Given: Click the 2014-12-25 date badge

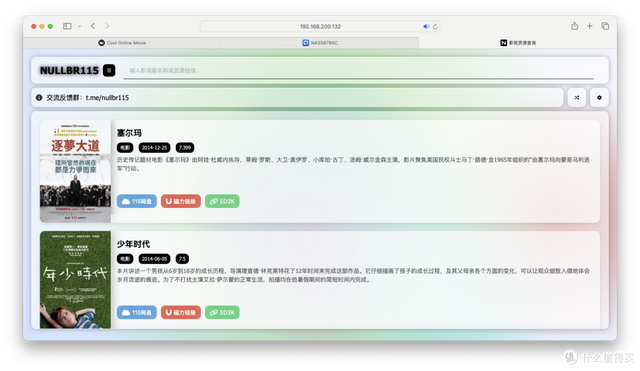Looking at the screenshot, I should point(154,148).
